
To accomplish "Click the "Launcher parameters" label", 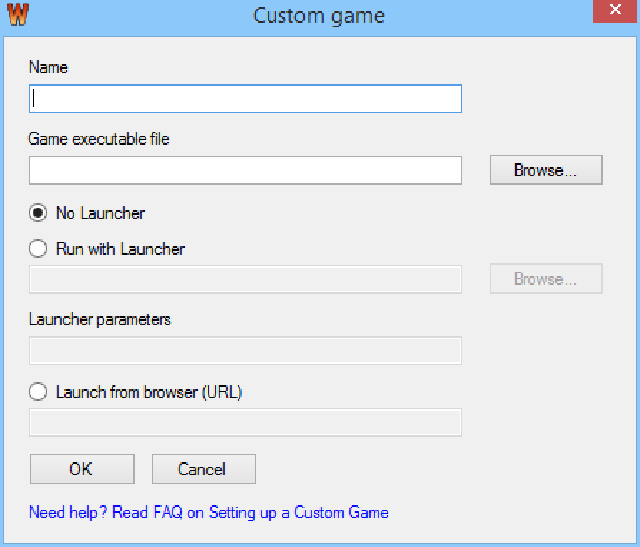I will point(100,320).
